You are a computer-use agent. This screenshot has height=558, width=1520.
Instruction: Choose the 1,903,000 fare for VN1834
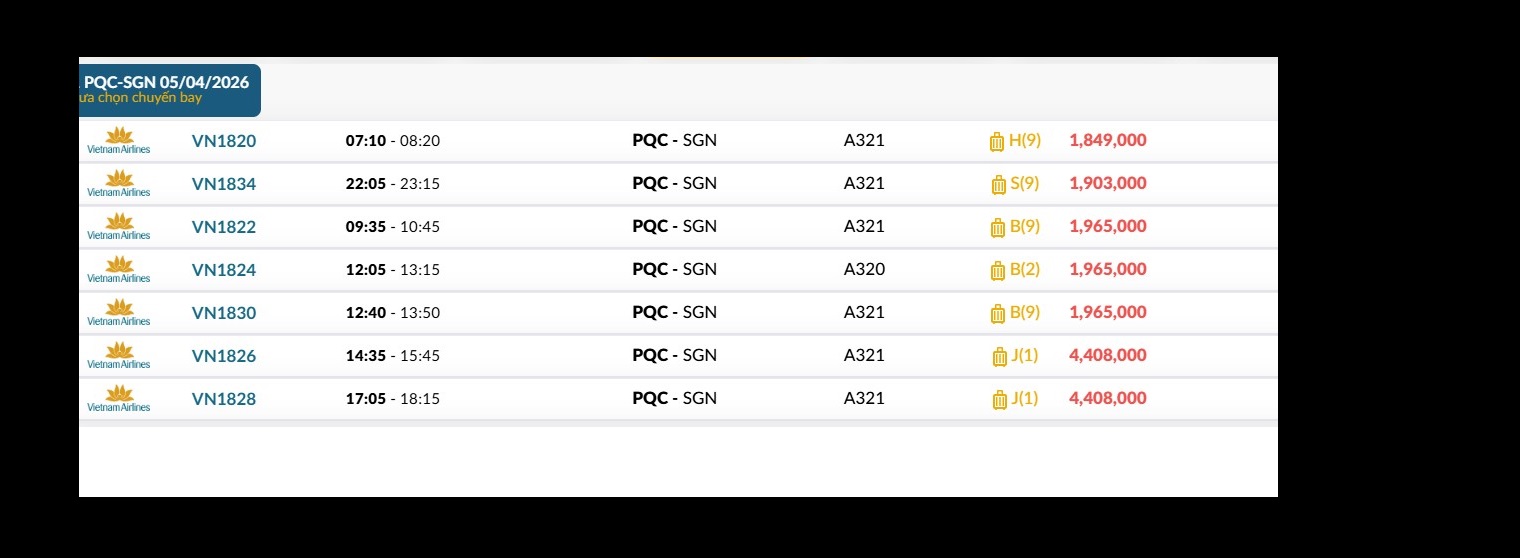[1108, 184]
